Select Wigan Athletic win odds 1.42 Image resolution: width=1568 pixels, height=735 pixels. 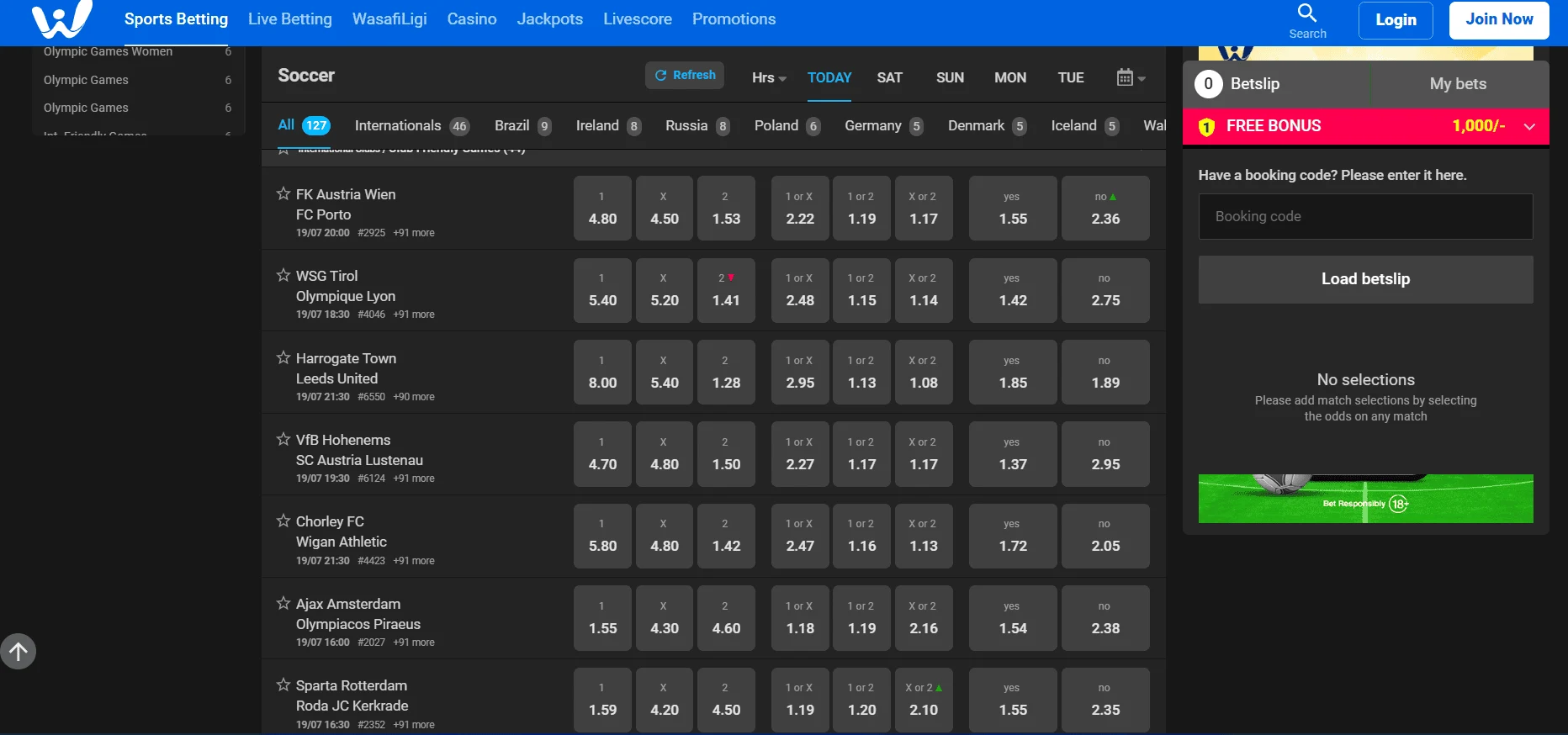pos(726,536)
